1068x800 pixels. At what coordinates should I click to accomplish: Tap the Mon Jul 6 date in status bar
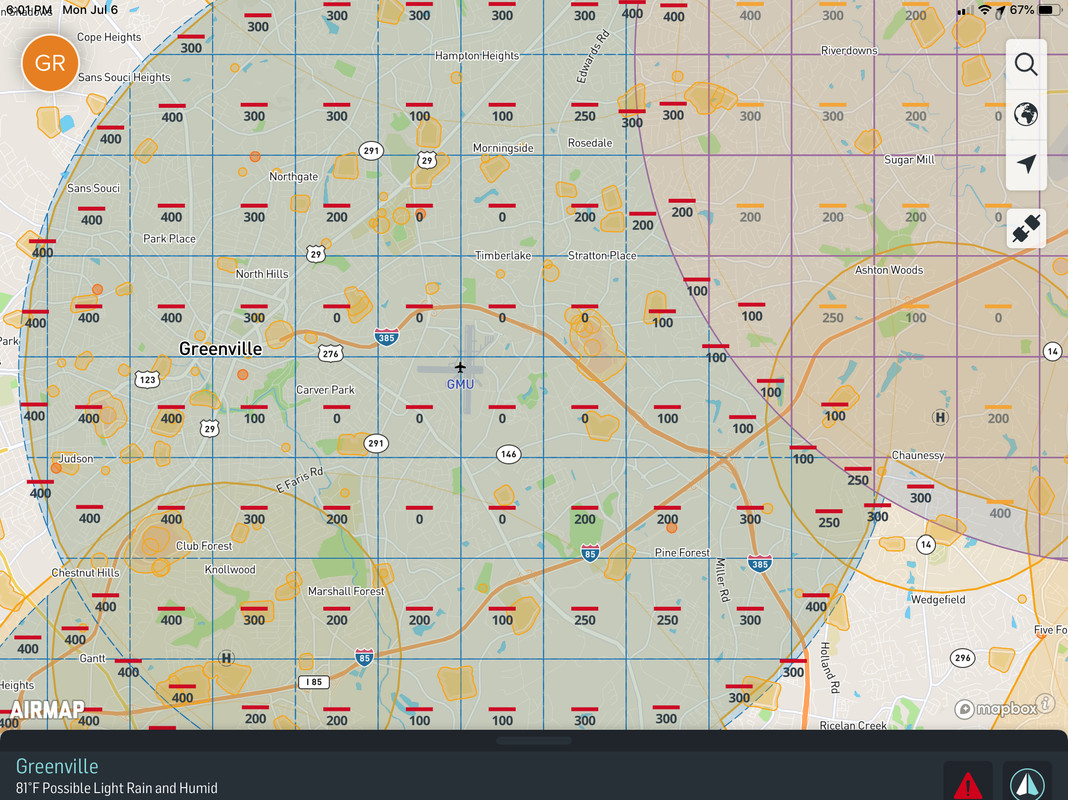[90, 10]
